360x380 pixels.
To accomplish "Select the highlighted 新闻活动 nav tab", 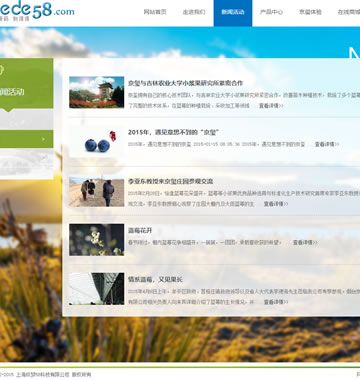I will 233,13.
